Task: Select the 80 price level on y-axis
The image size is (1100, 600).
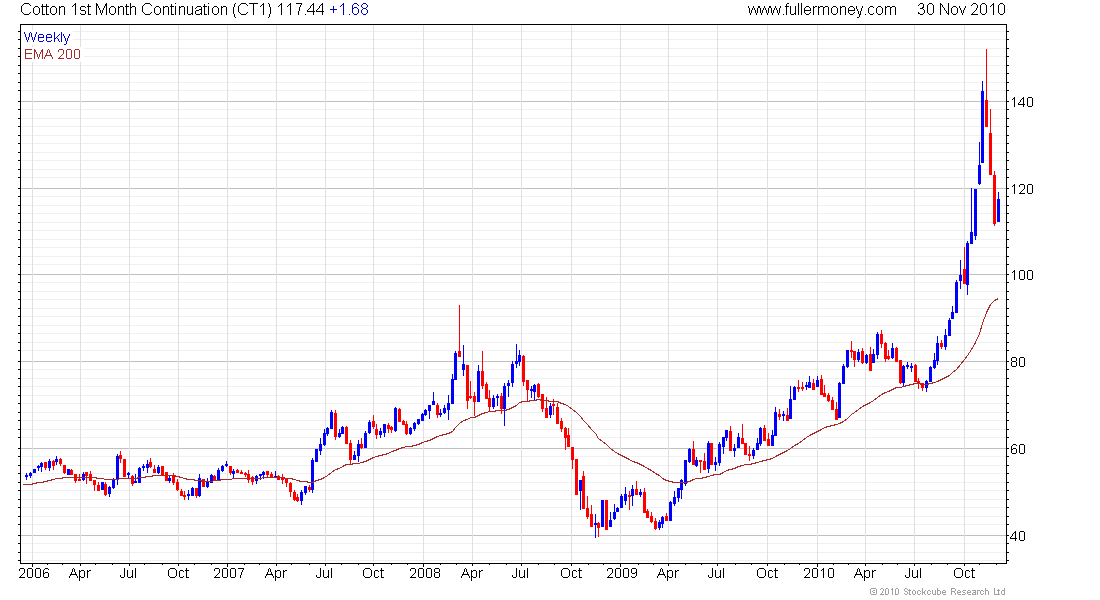Action: [x=1016, y=362]
